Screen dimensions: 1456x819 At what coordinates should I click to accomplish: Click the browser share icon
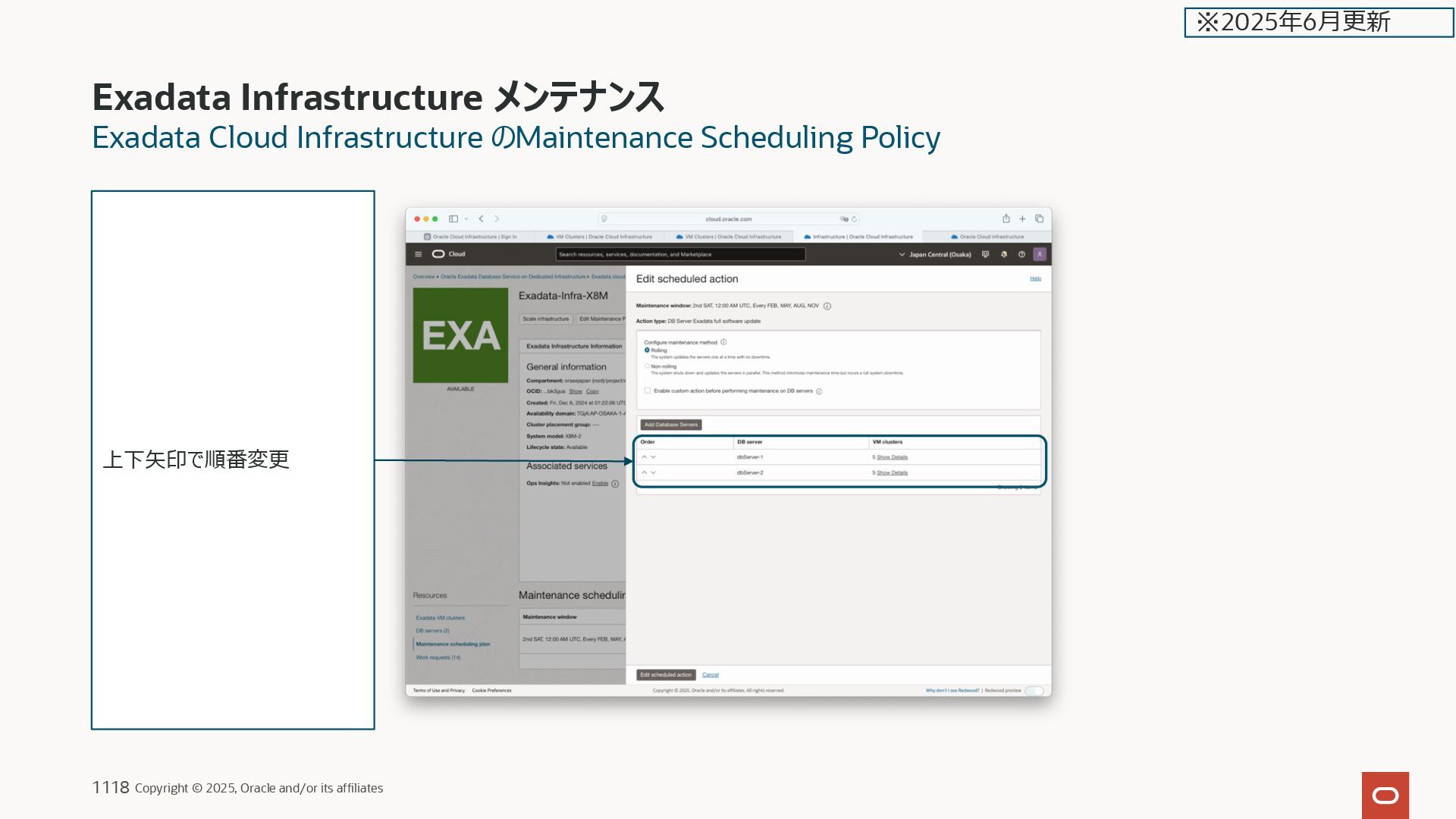click(x=1006, y=218)
